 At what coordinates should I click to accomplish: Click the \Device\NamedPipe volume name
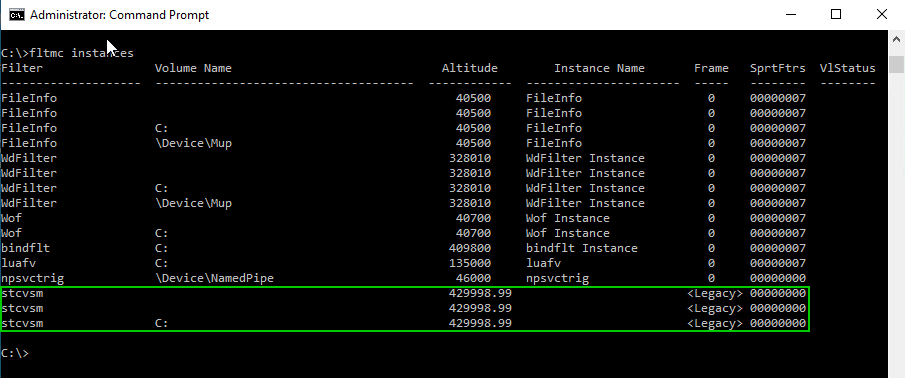tap(214, 278)
